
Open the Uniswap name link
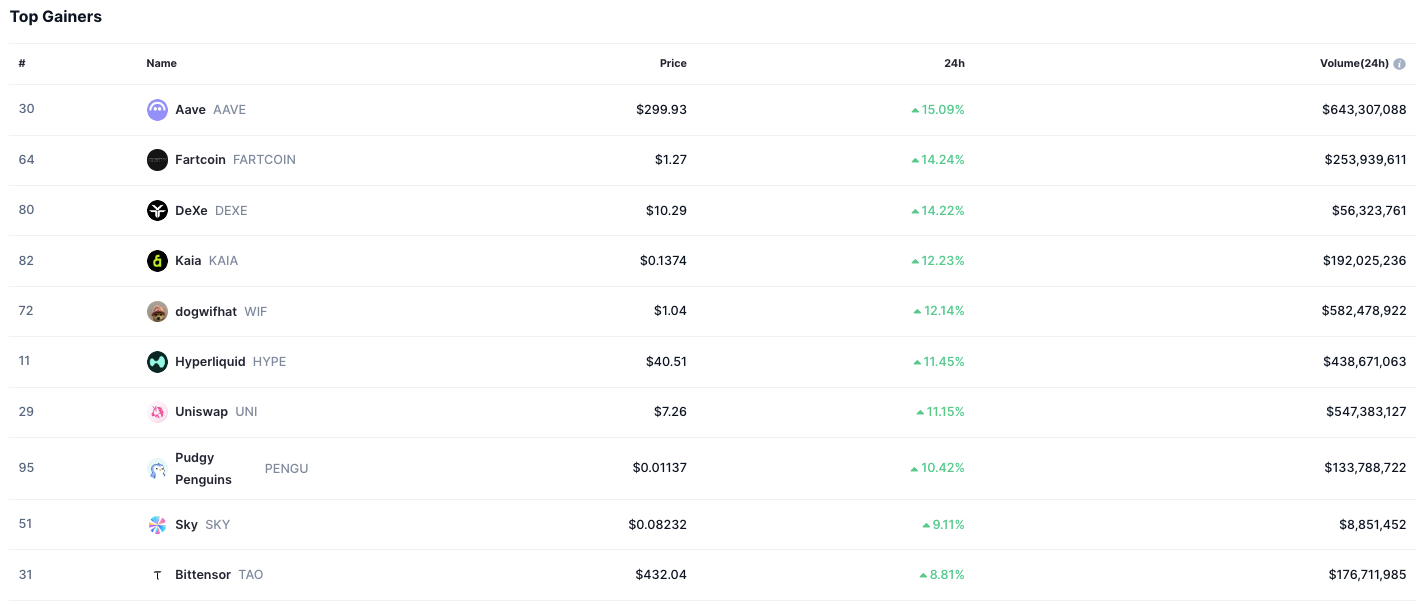(x=201, y=412)
